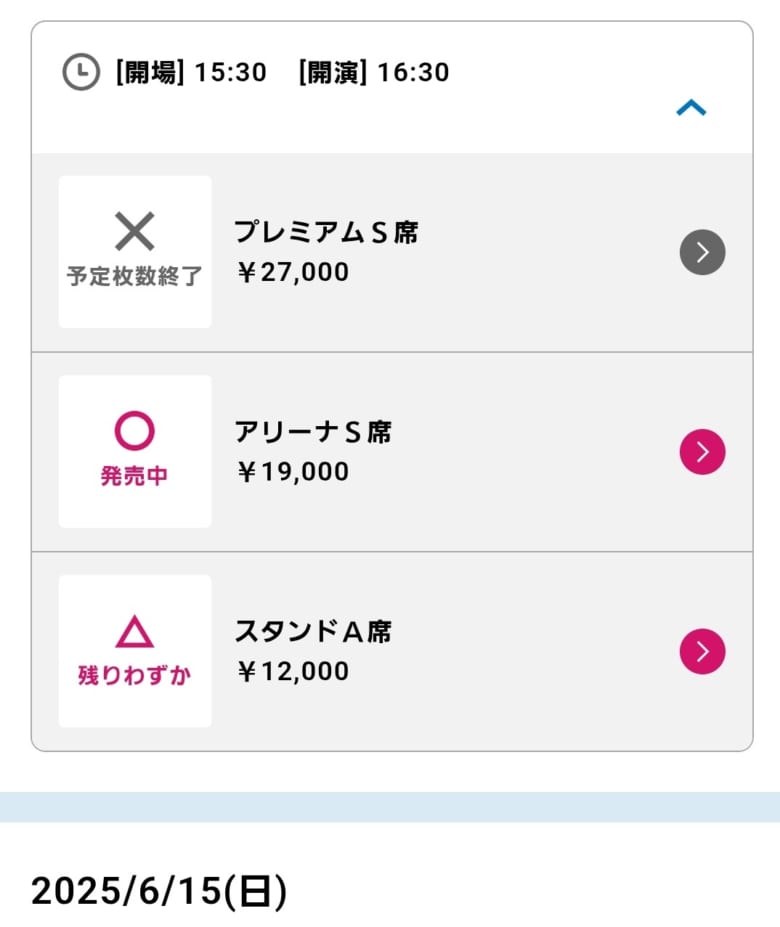The image size is (780, 927).
Task: Click the circle on-sale icon for アリーナS席
Action: coord(135,431)
